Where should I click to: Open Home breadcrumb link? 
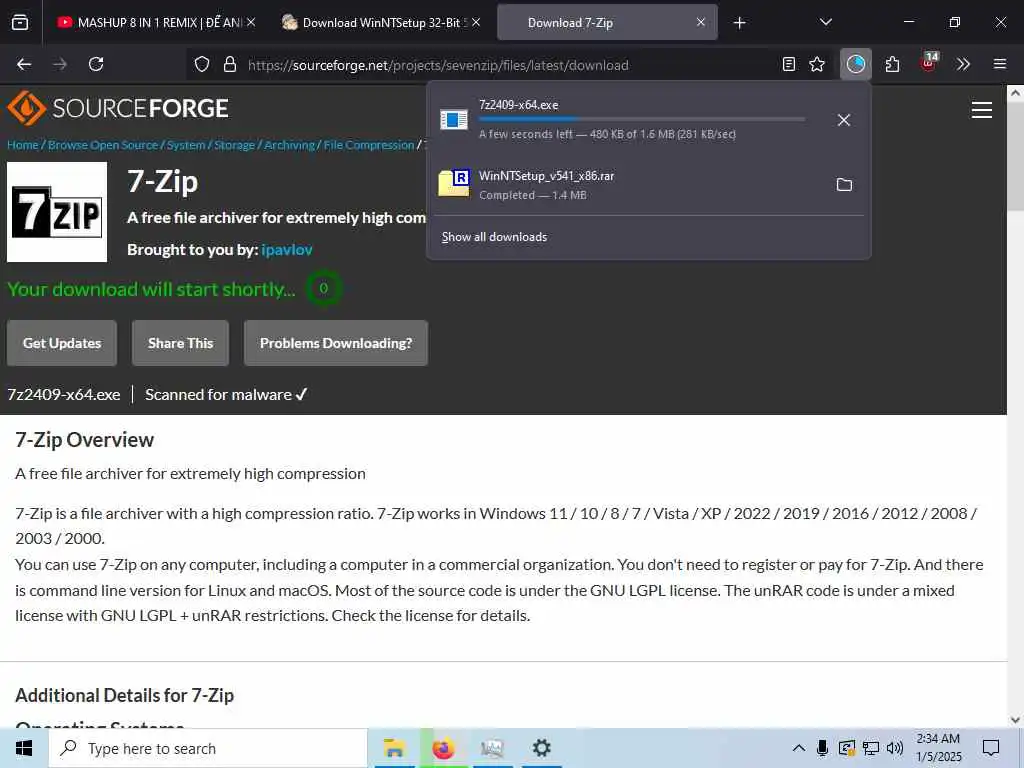[x=23, y=145]
